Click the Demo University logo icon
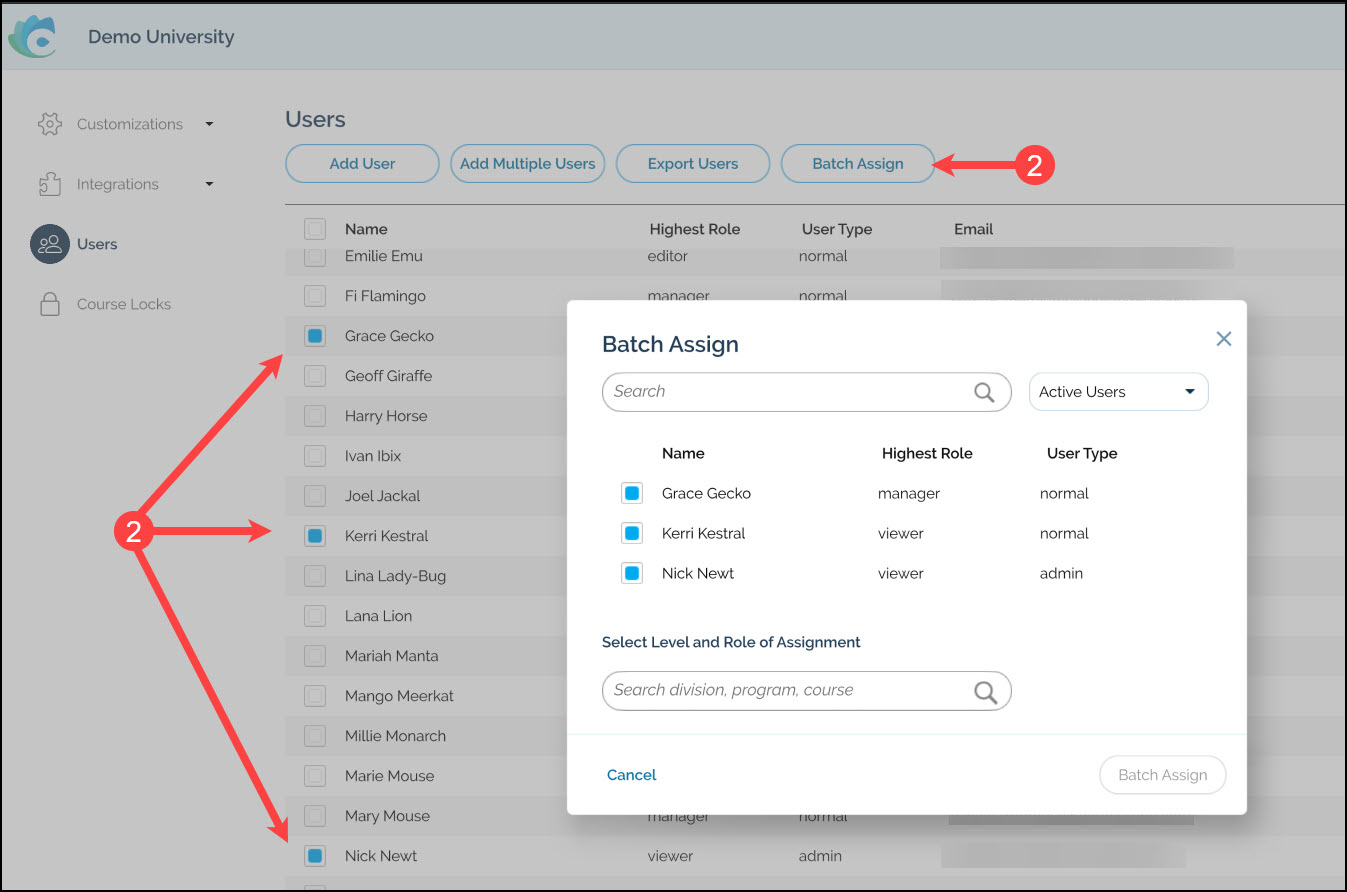 tap(36, 37)
